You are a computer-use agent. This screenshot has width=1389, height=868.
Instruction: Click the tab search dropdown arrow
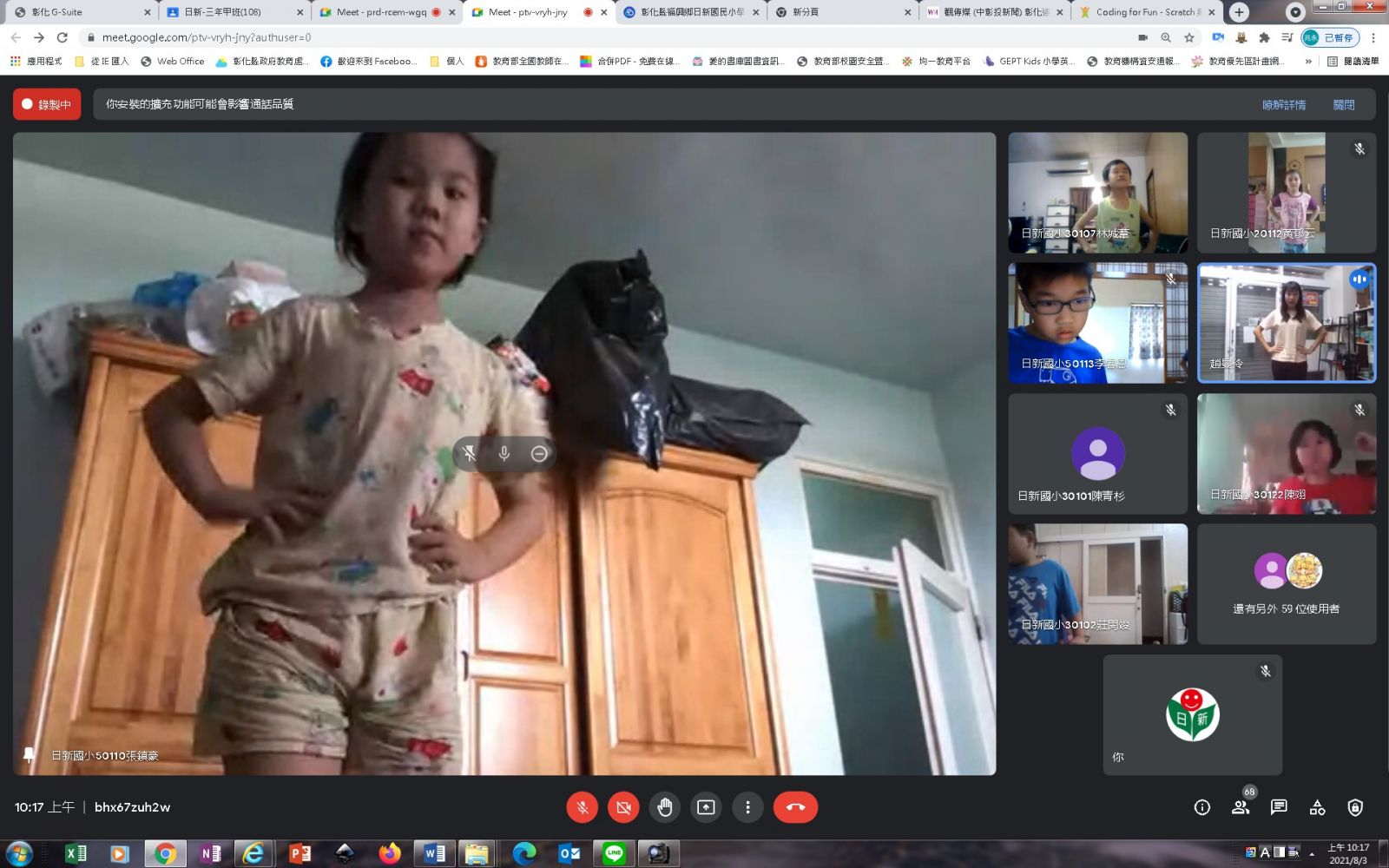click(x=1295, y=12)
